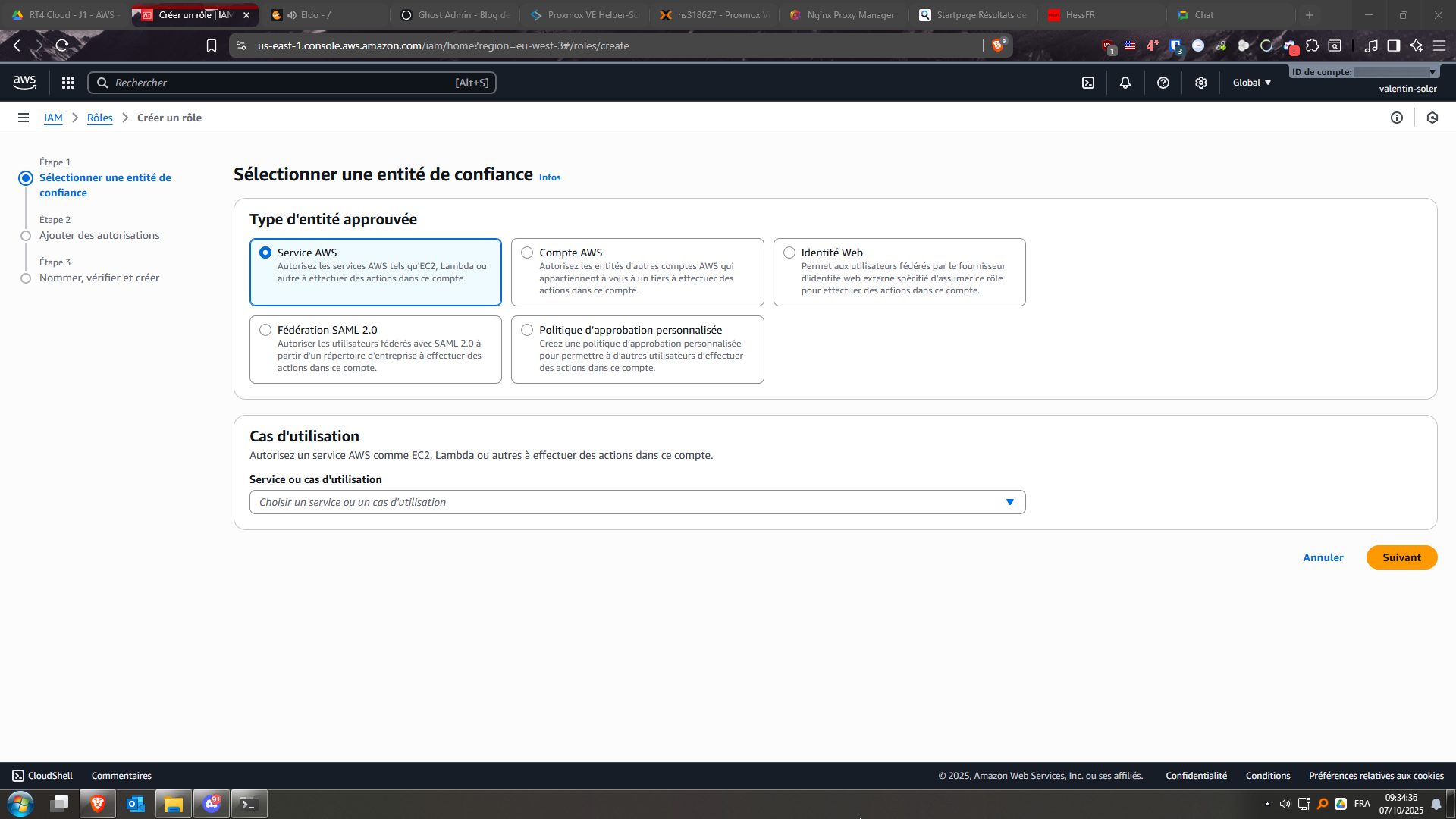Select Compte AWS radio option
1456x819 pixels.
[527, 253]
